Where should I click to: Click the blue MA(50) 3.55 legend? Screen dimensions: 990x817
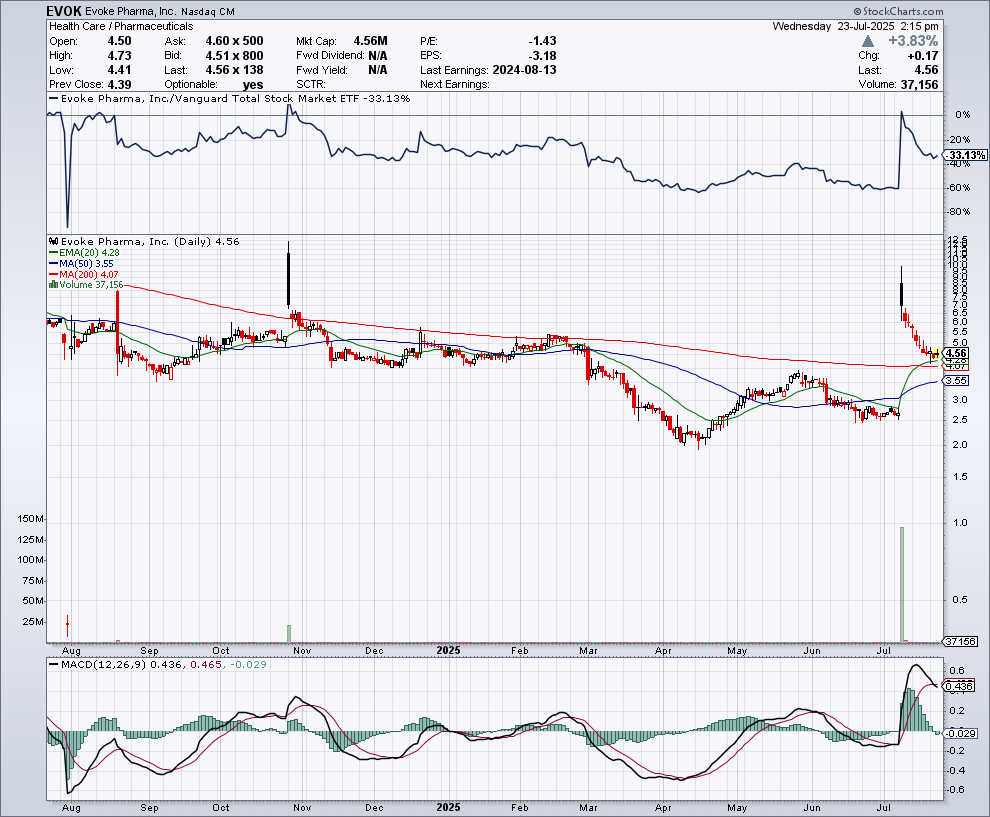click(81, 263)
